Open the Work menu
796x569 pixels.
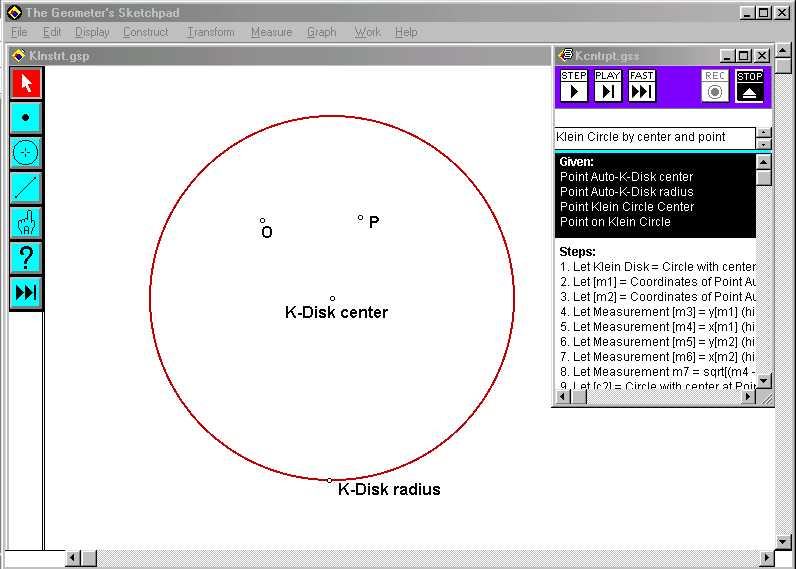(x=368, y=32)
